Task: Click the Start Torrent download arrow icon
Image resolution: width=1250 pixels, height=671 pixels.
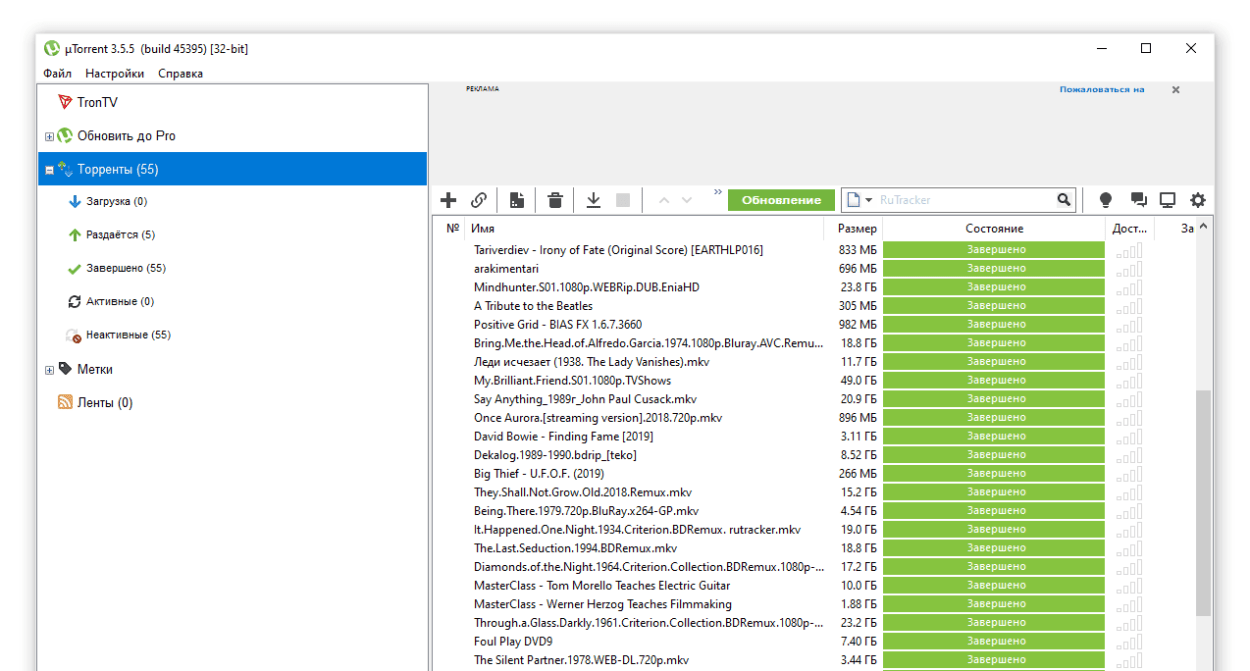Action: 593,200
